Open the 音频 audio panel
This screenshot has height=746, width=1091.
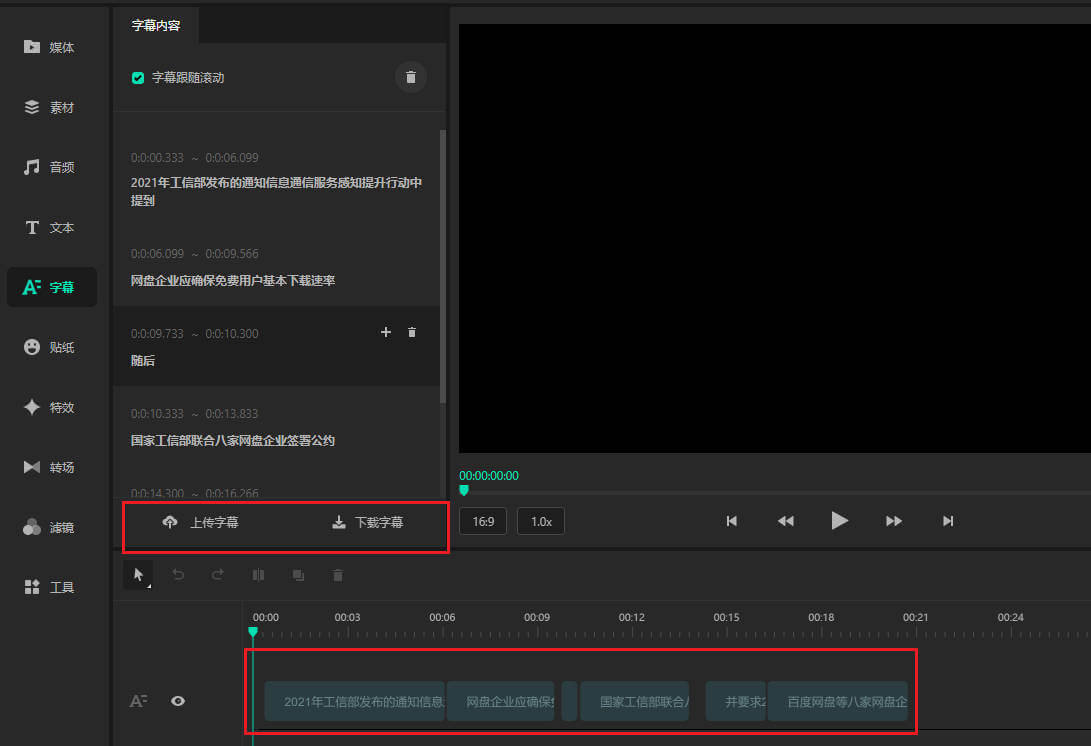pyautogui.click(x=49, y=167)
